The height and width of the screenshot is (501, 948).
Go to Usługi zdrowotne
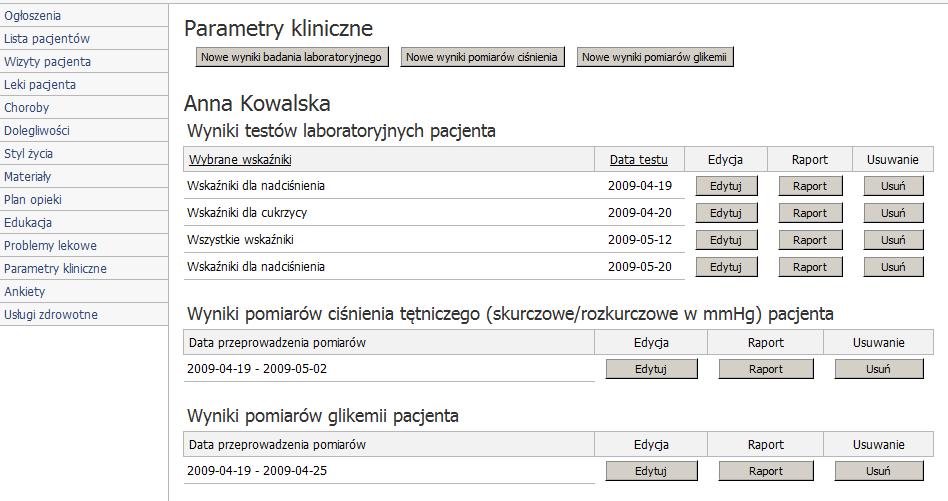coord(51,314)
